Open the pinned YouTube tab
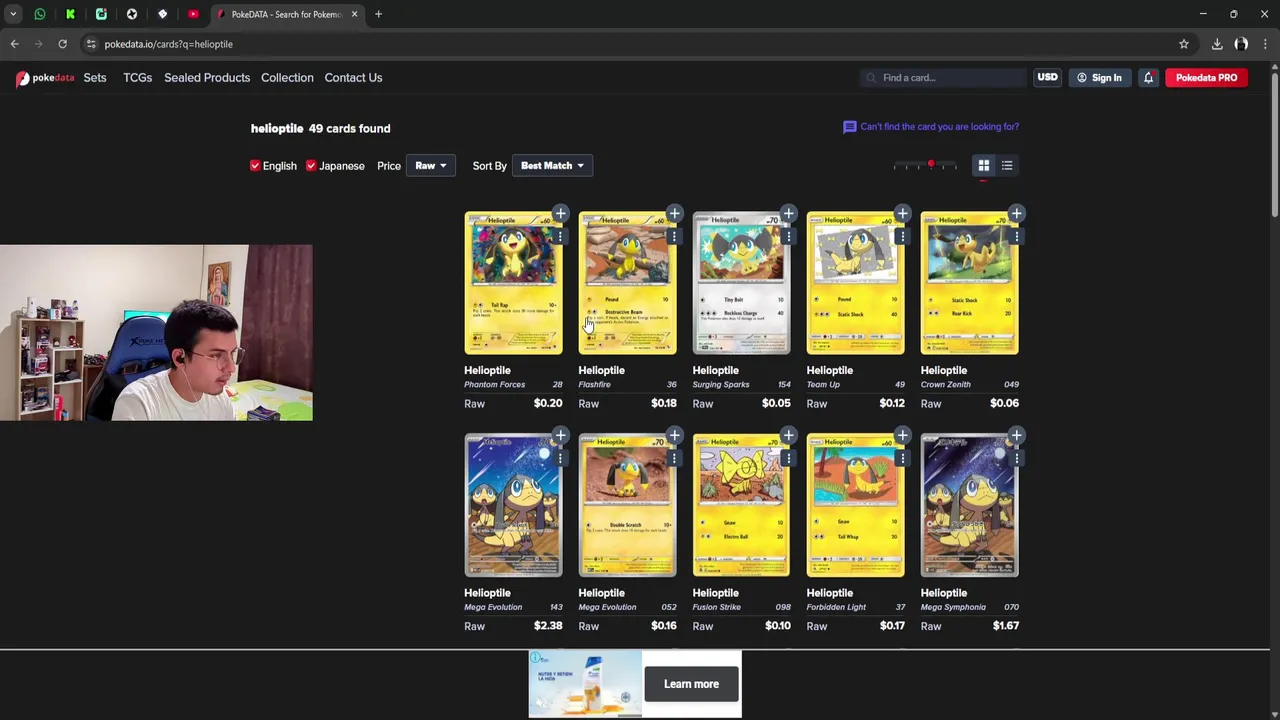Image resolution: width=1280 pixels, height=720 pixels. click(x=193, y=14)
